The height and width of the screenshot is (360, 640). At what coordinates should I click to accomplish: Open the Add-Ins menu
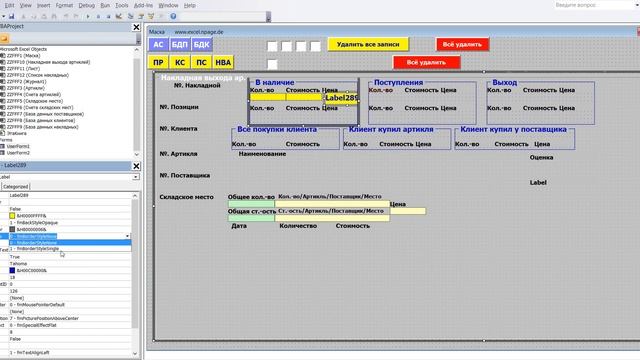tap(143, 5)
